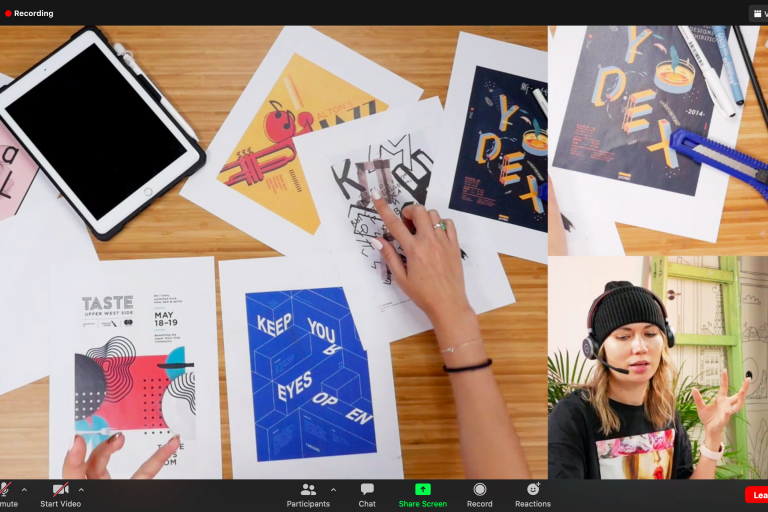The image size is (768, 512).
Task: Click the red Leave button
Action: pyautogui.click(x=757, y=495)
